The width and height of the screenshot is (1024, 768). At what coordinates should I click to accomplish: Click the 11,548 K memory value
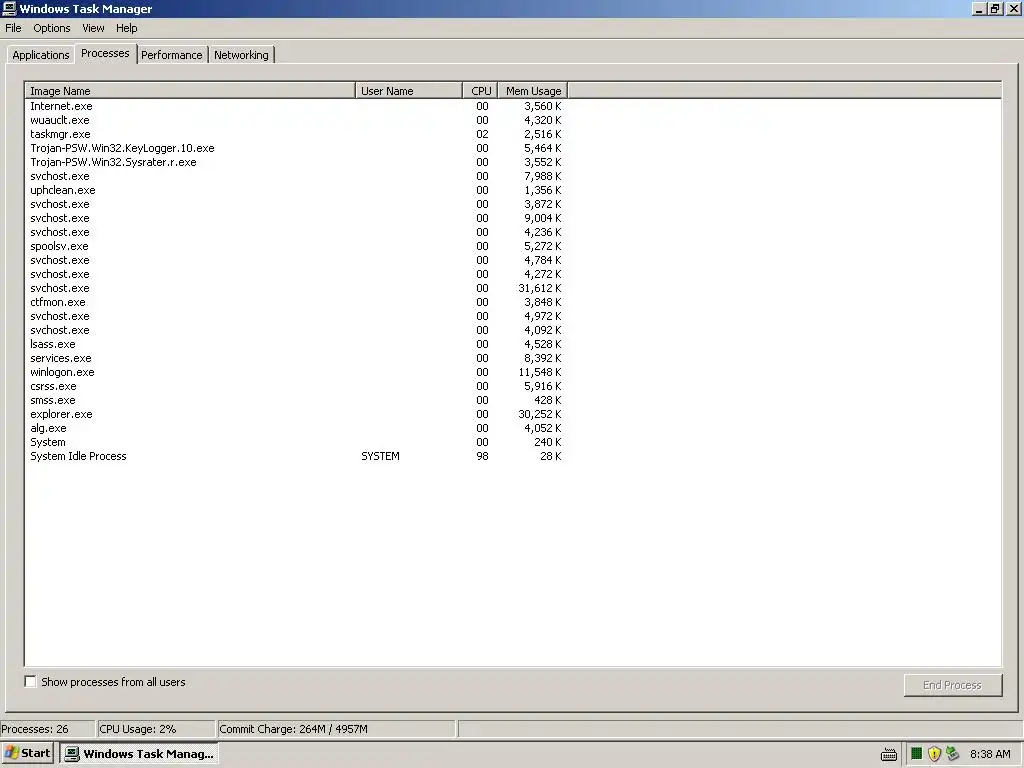539,372
